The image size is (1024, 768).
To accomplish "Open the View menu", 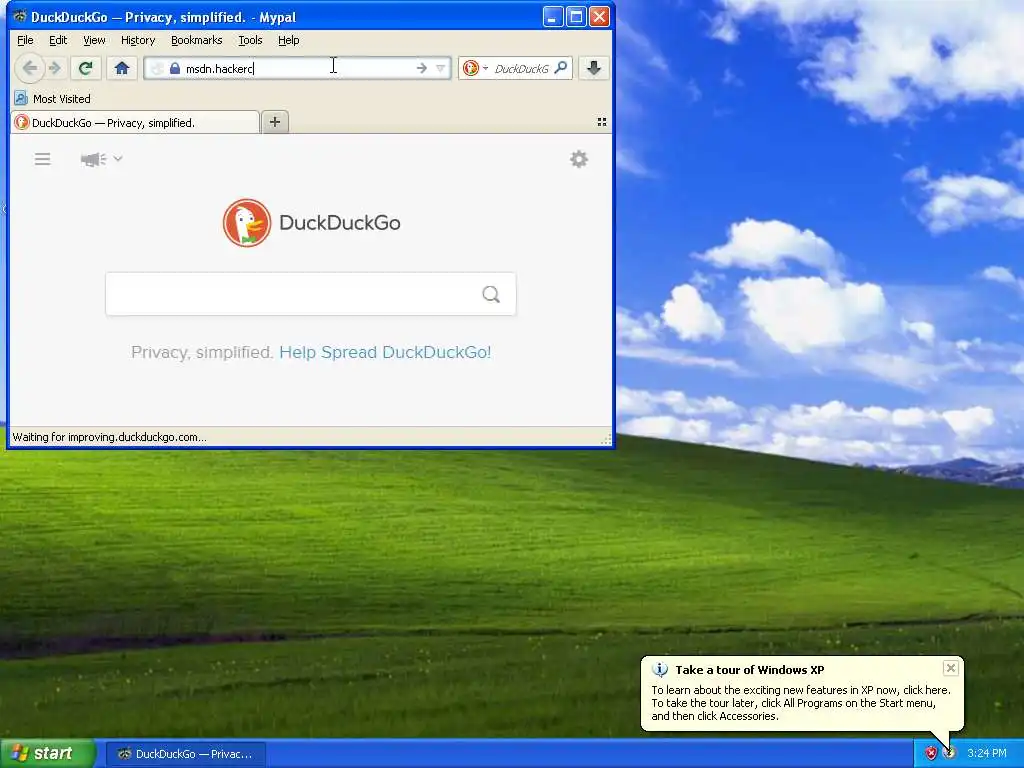I will pyautogui.click(x=94, y=40).
